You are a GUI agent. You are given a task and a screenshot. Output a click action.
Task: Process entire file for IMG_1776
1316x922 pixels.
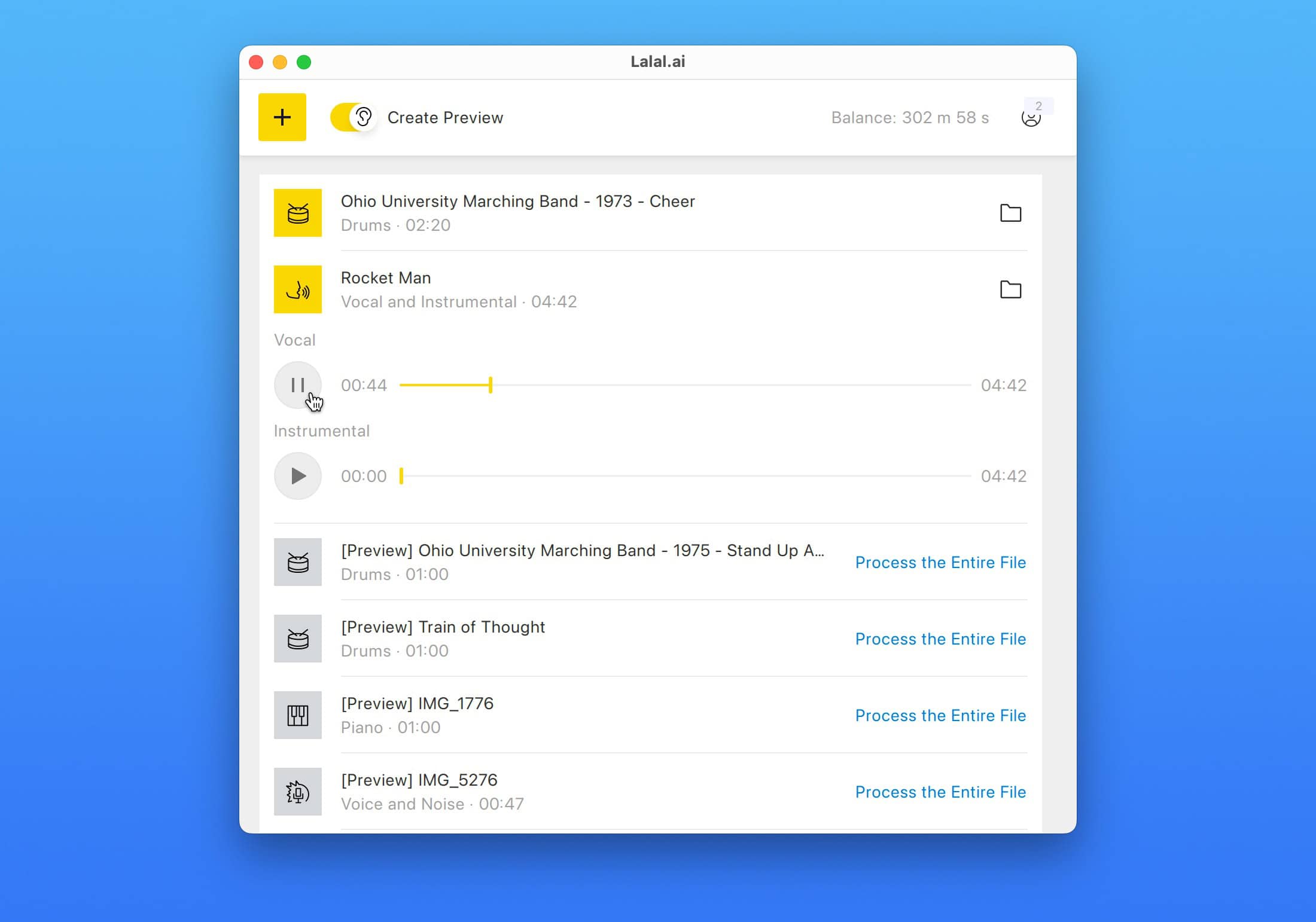click(x=940, y=715)
